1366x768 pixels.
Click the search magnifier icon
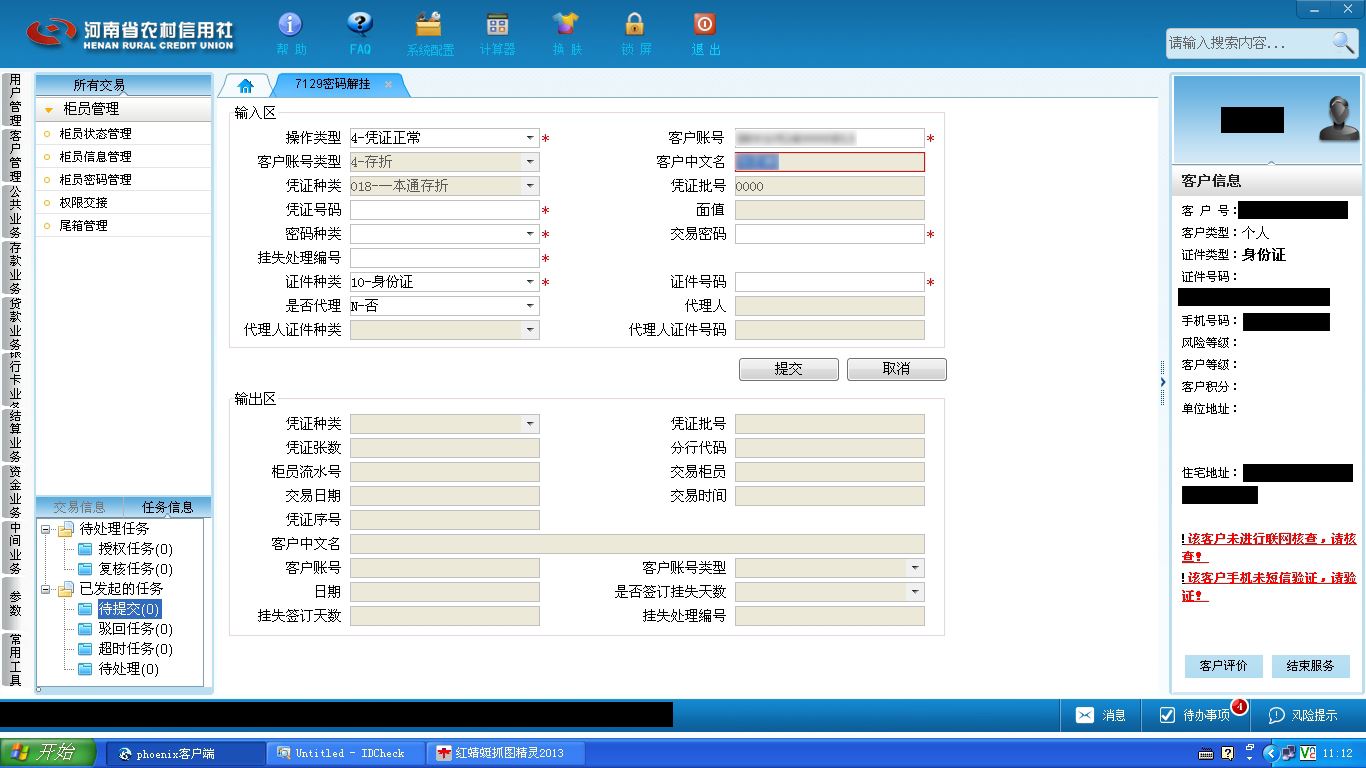(1343, 42)
